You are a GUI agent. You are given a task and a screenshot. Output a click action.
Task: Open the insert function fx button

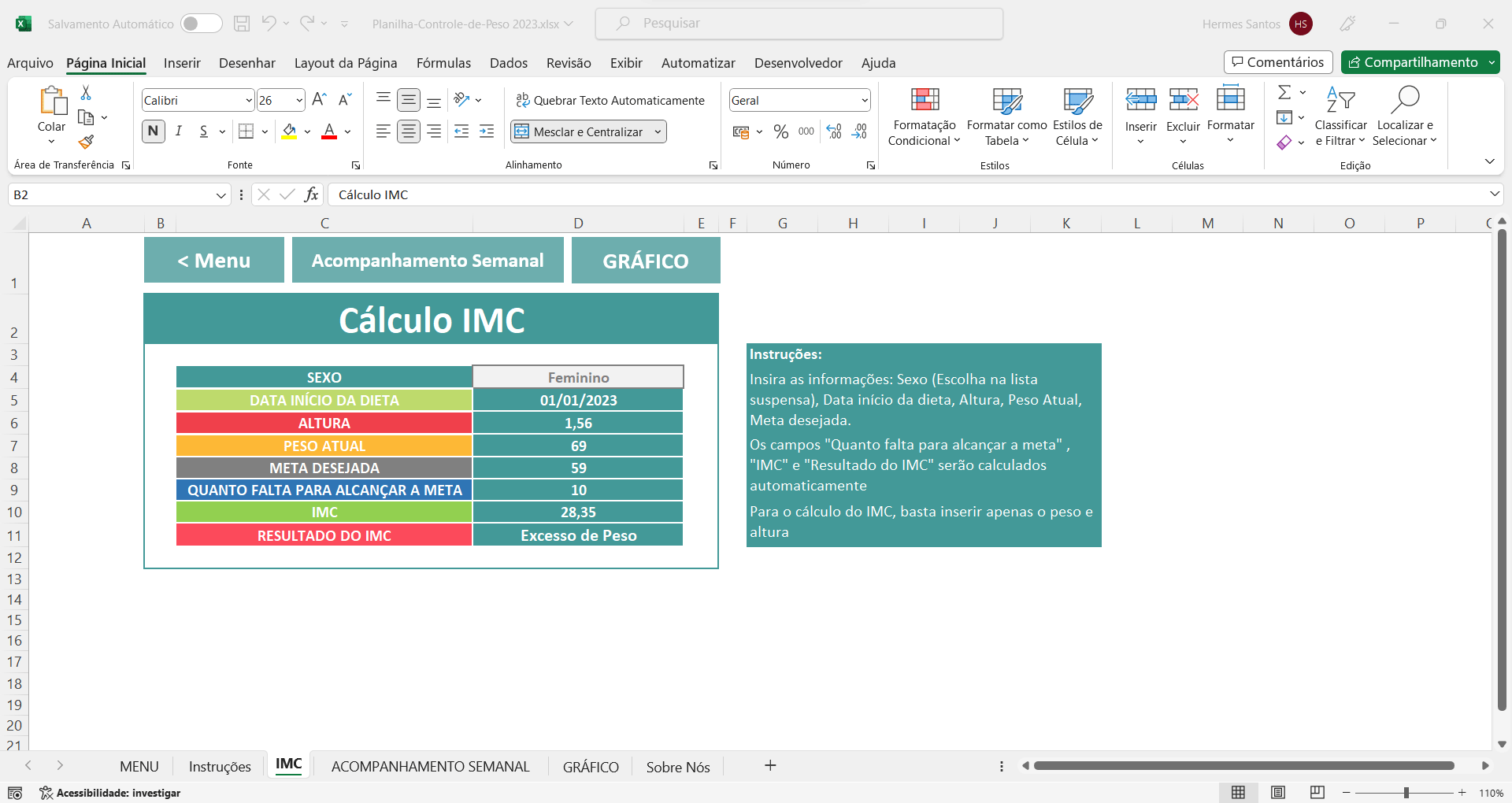tap(312, 194)
